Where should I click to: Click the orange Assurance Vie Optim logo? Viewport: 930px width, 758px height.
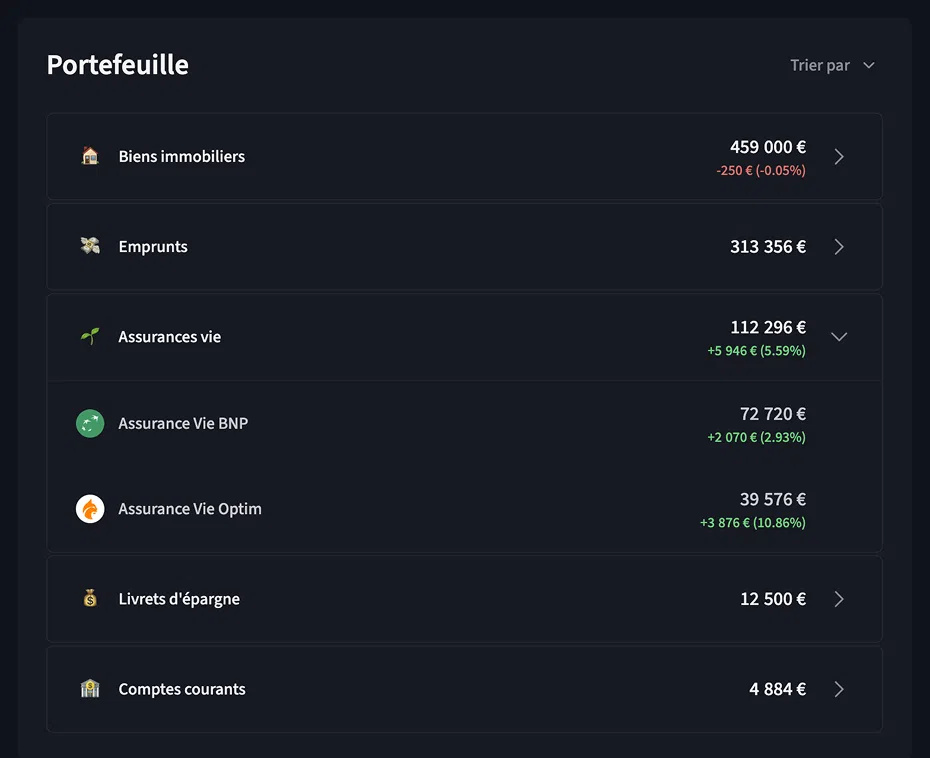[90, 509]
